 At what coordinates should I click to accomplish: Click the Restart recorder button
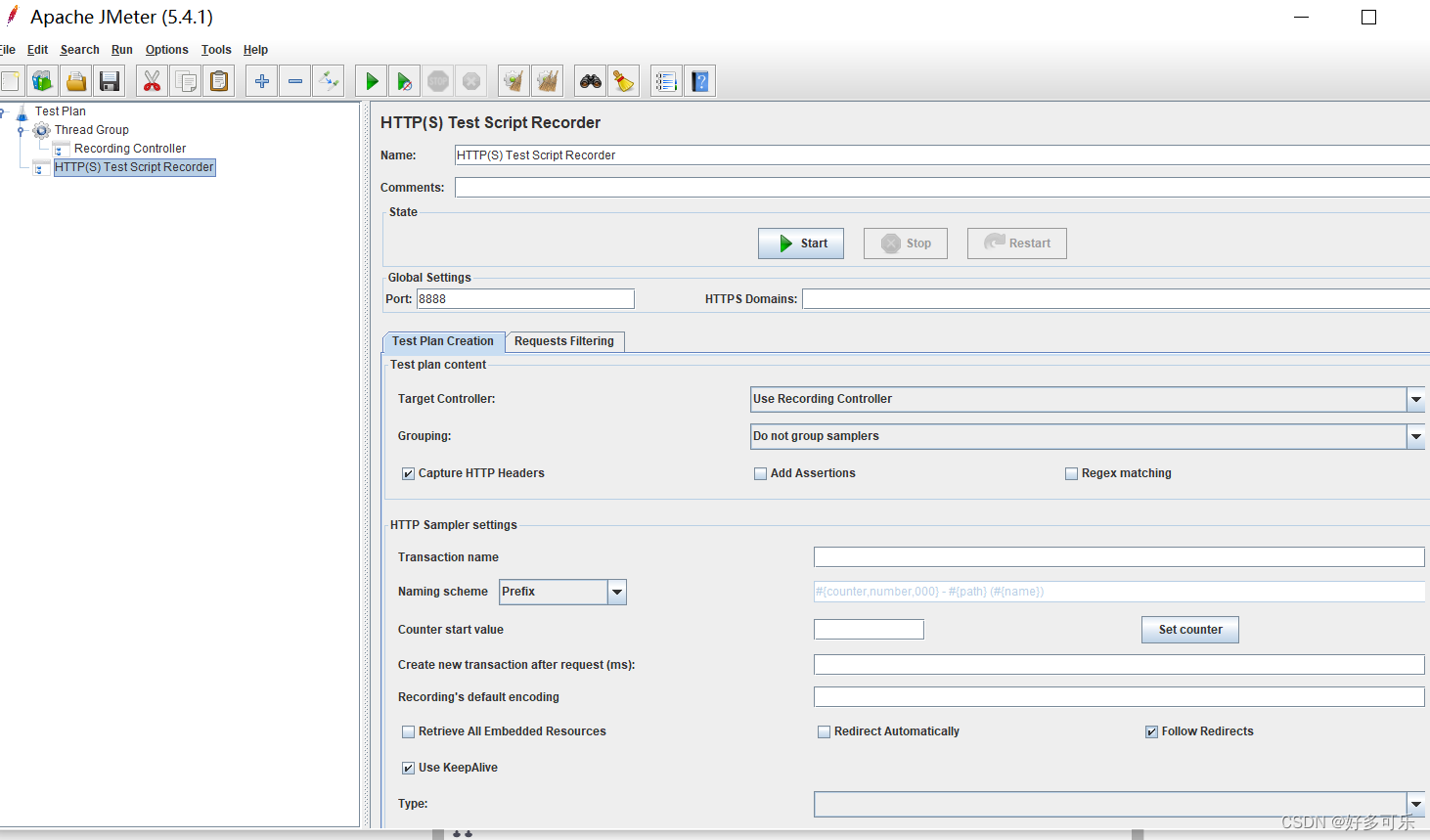click(x=1017, y=243)
